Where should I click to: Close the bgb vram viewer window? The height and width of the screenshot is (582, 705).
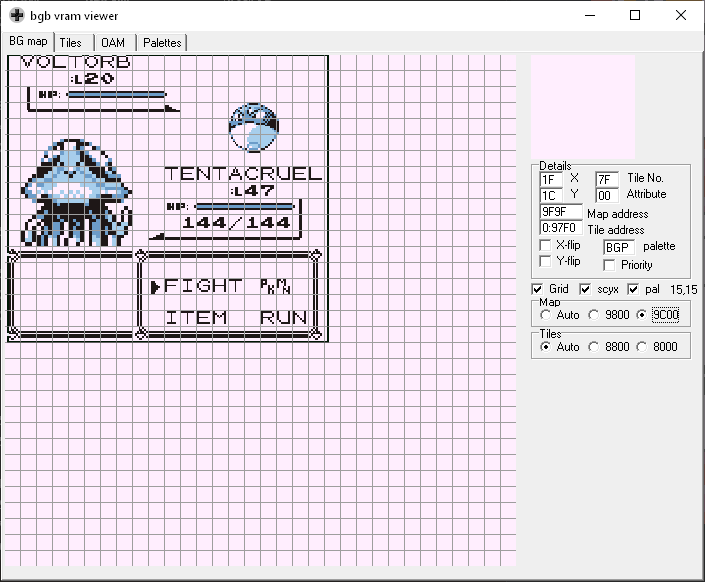point(681,15)
